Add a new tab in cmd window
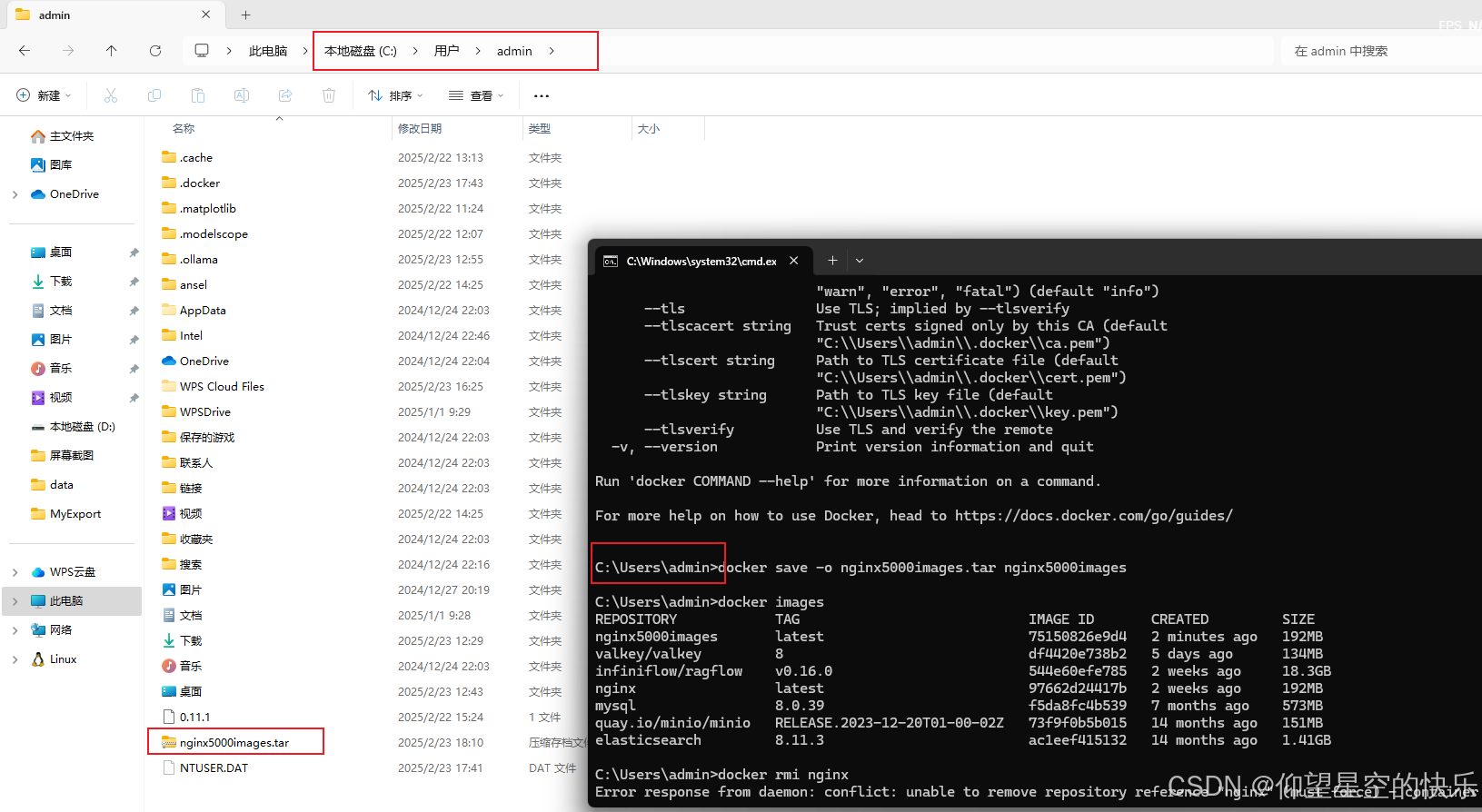This screenshot has height=812, width=1482. pos(832,261)
